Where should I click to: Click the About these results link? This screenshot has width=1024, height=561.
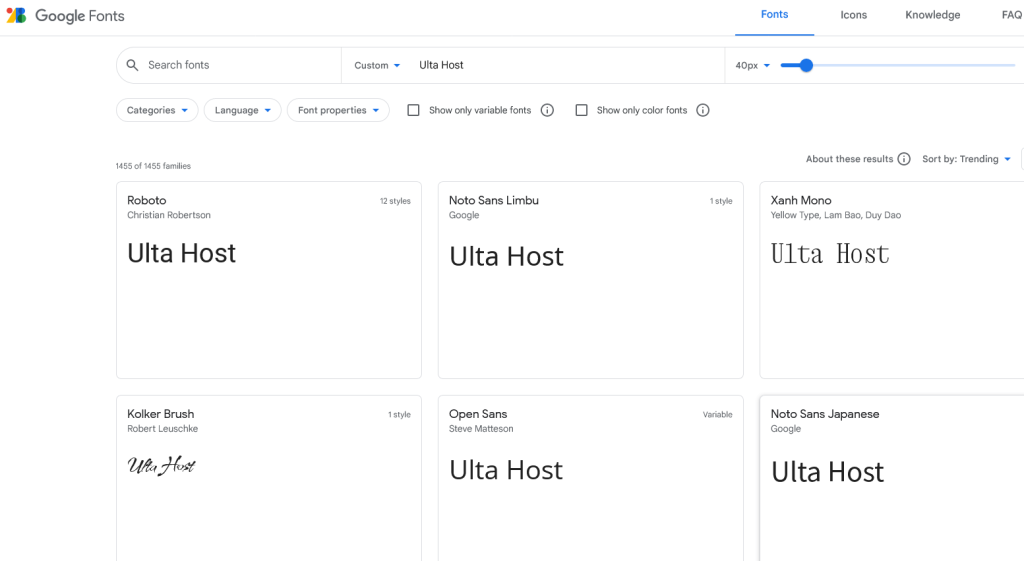(x=849, y=159)
